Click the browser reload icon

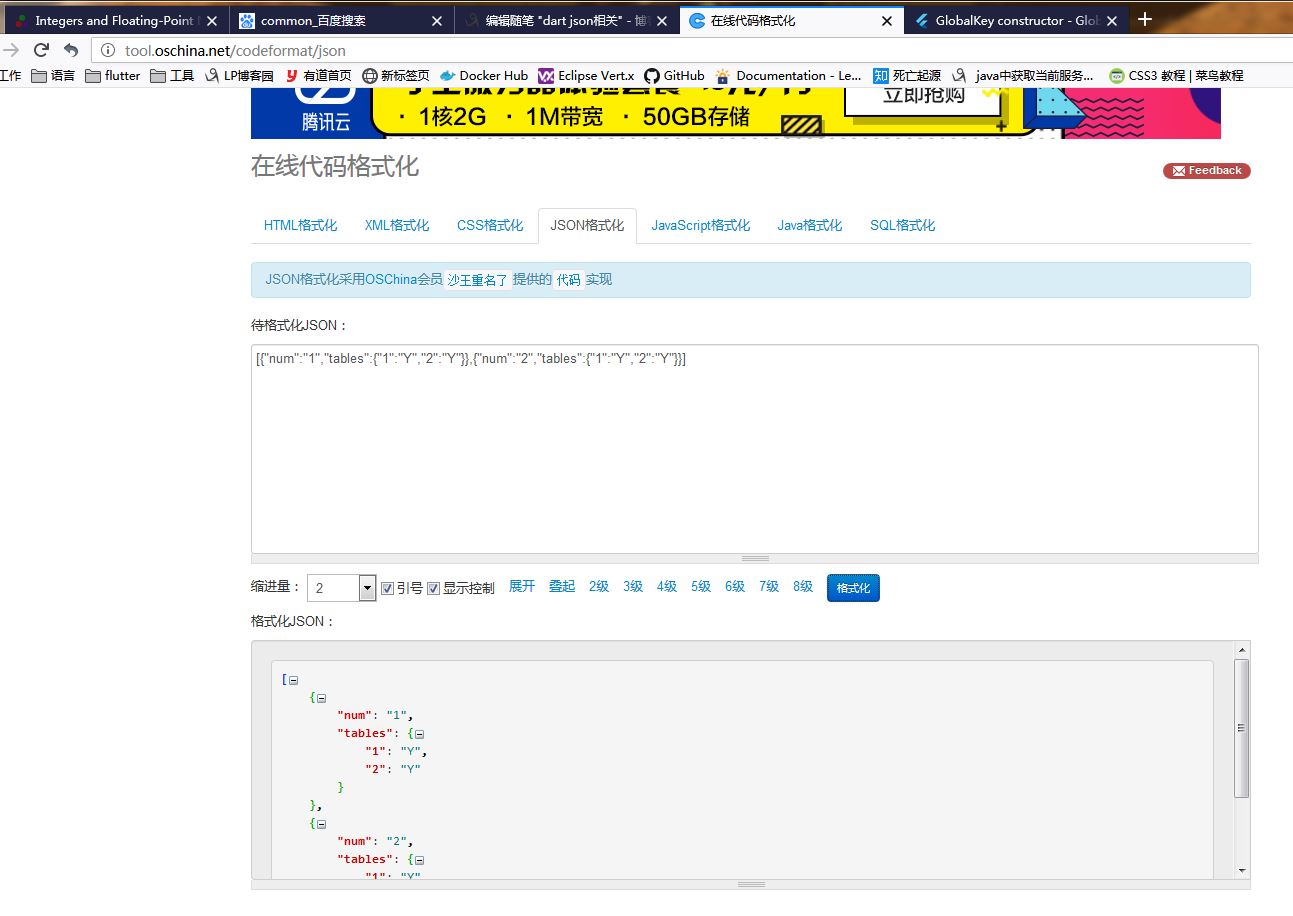point(41,50)
